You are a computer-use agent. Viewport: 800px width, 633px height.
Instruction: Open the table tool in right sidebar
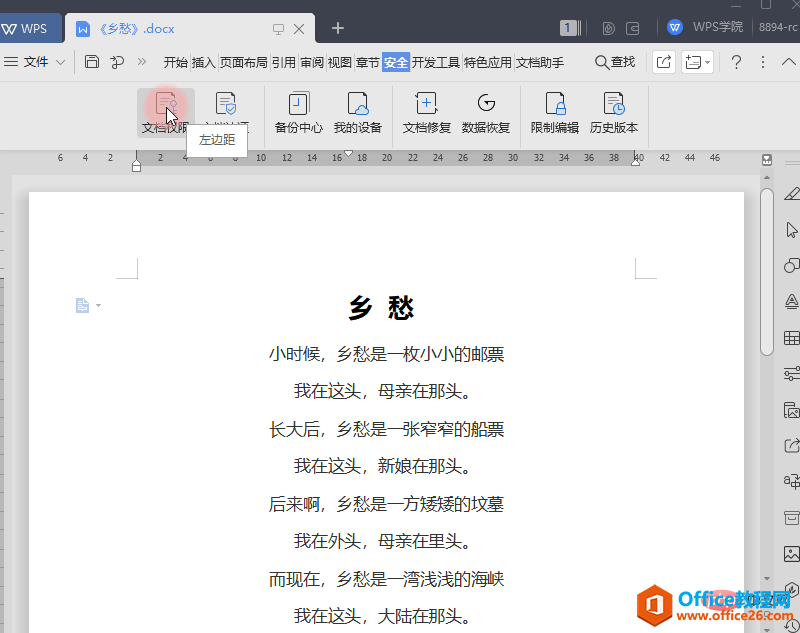pyautogui.click(x=791, y=338)
